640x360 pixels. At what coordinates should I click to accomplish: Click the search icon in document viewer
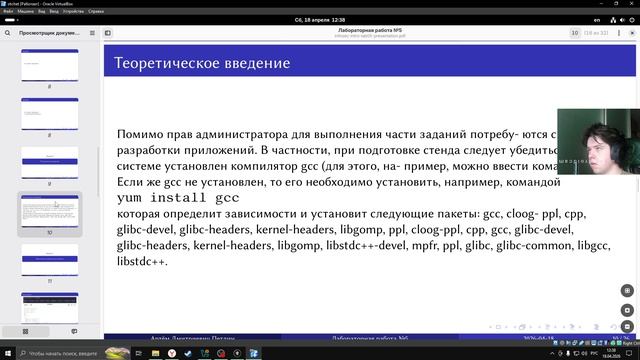7,33
